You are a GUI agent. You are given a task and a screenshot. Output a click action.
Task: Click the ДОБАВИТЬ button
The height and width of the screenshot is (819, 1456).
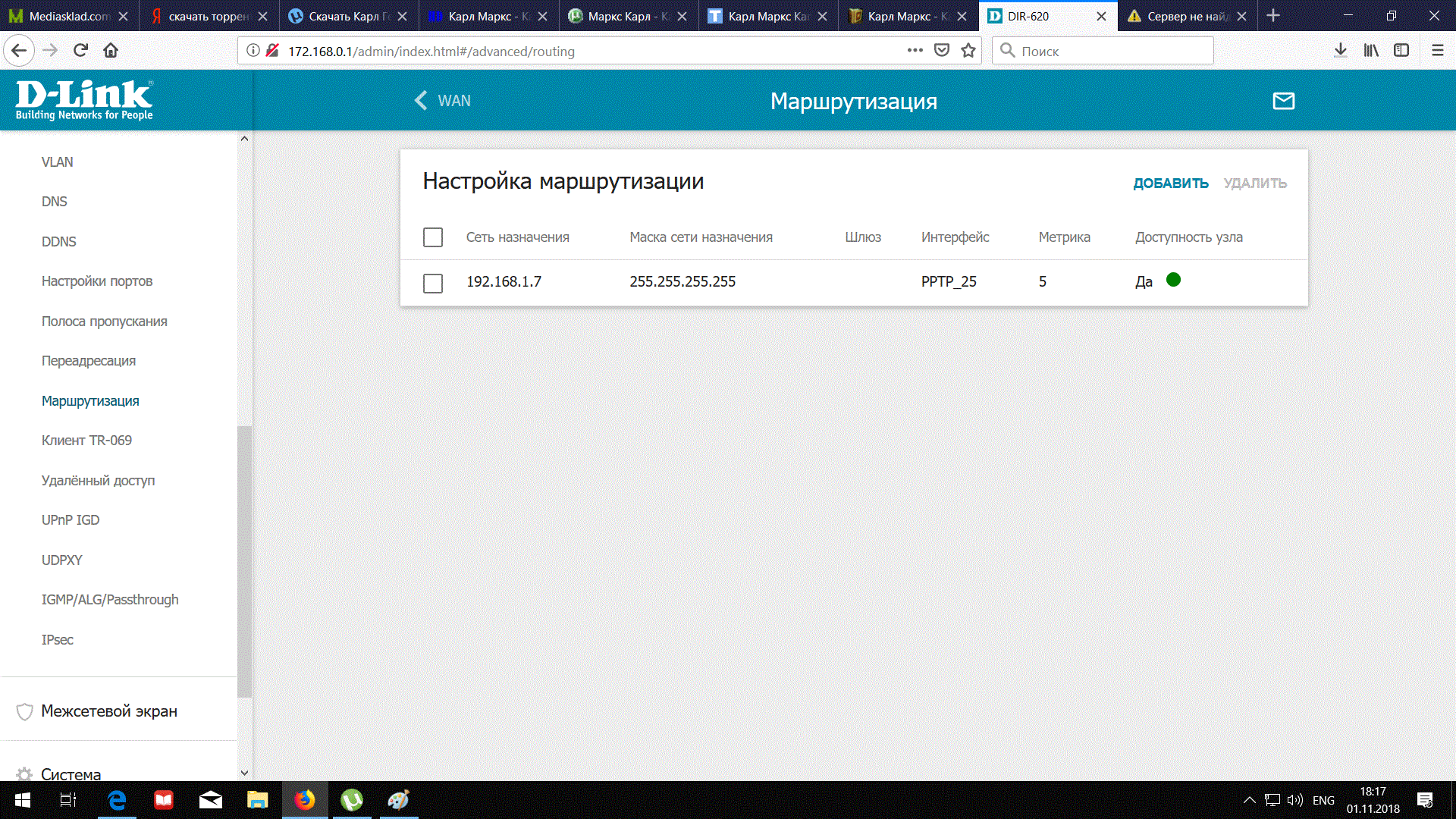pos(1170,184)
